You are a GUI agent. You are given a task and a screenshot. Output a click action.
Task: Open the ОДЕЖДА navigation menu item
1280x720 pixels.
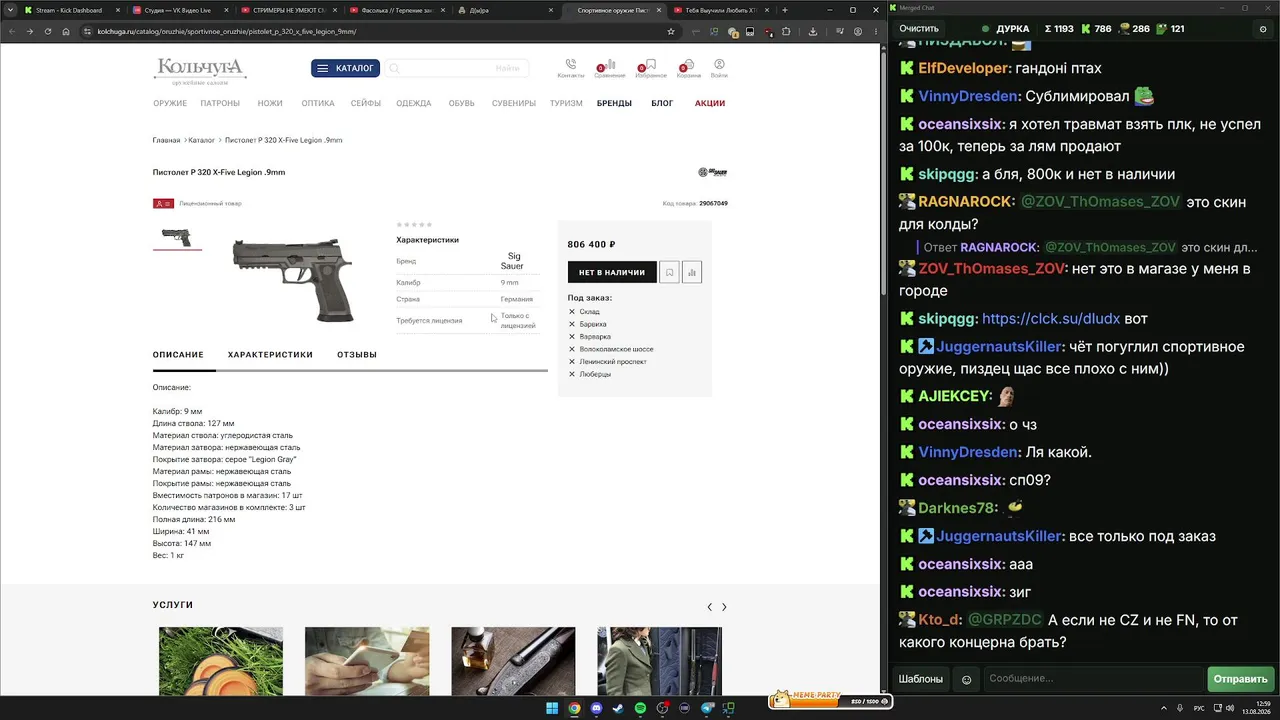[414, 103]
